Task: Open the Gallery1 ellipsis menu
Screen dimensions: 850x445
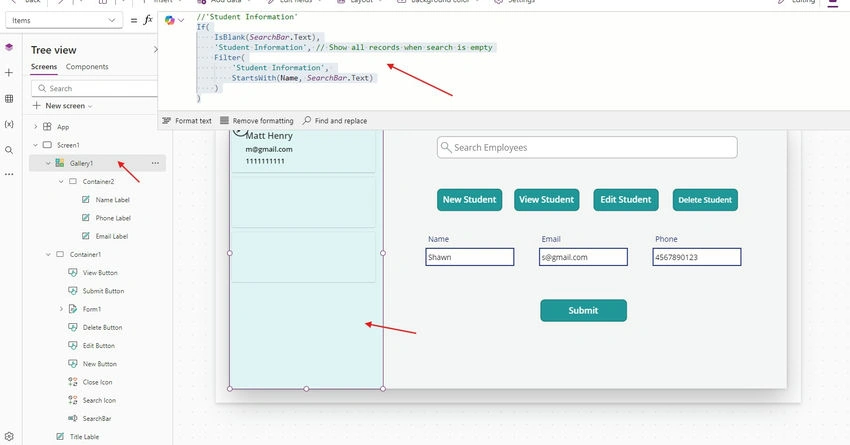Action: [155, 163]
